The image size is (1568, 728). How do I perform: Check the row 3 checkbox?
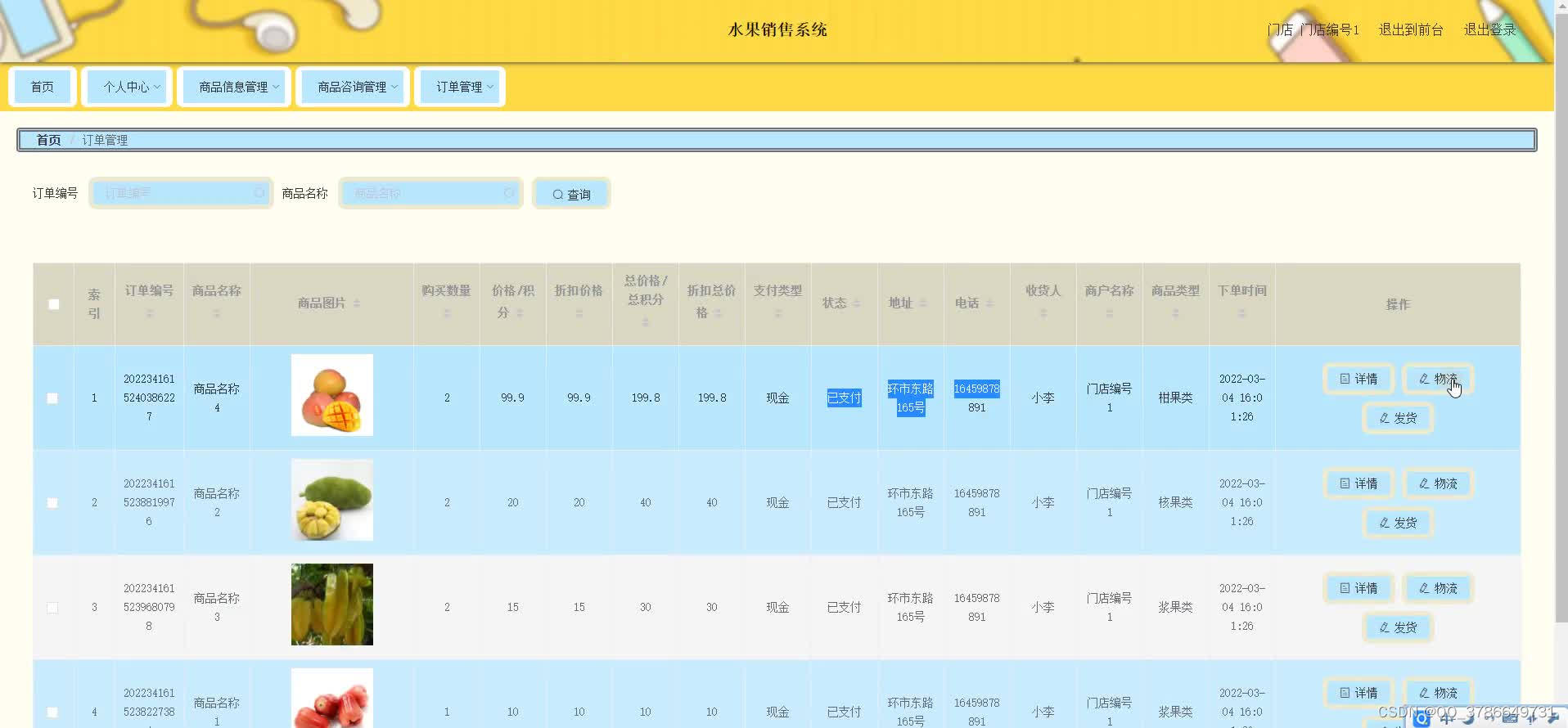click(x=52, y=608)
